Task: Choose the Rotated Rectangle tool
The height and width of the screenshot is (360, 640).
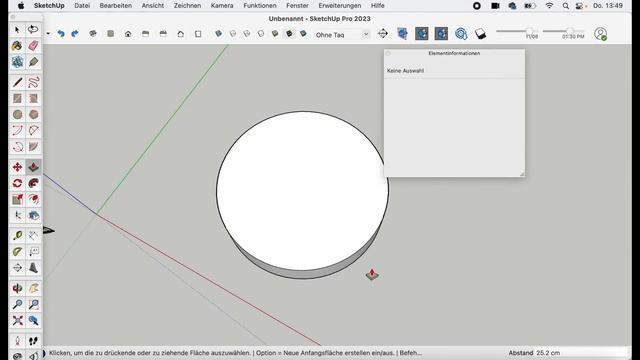Action: pos(33,98)
